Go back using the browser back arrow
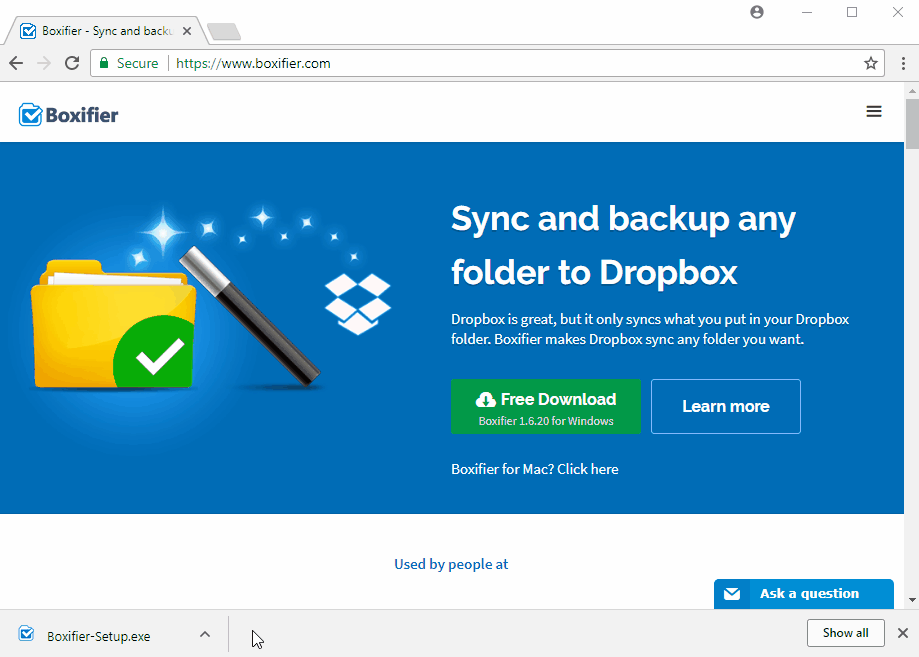 pyautogui.click(x=16, y=63)
